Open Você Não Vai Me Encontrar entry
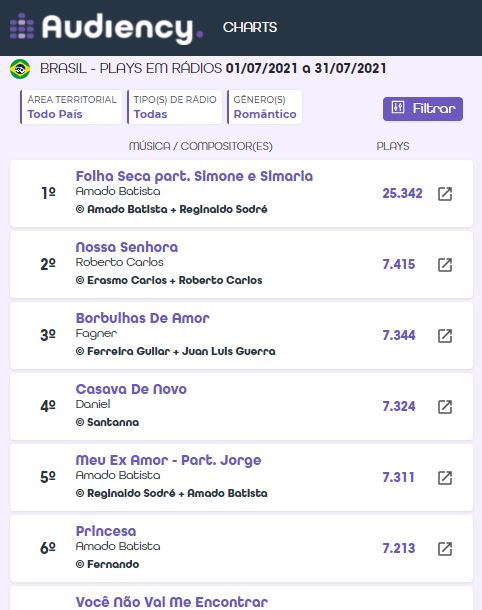The height and width of the screenshot is (610, 482). pos(172,602)
